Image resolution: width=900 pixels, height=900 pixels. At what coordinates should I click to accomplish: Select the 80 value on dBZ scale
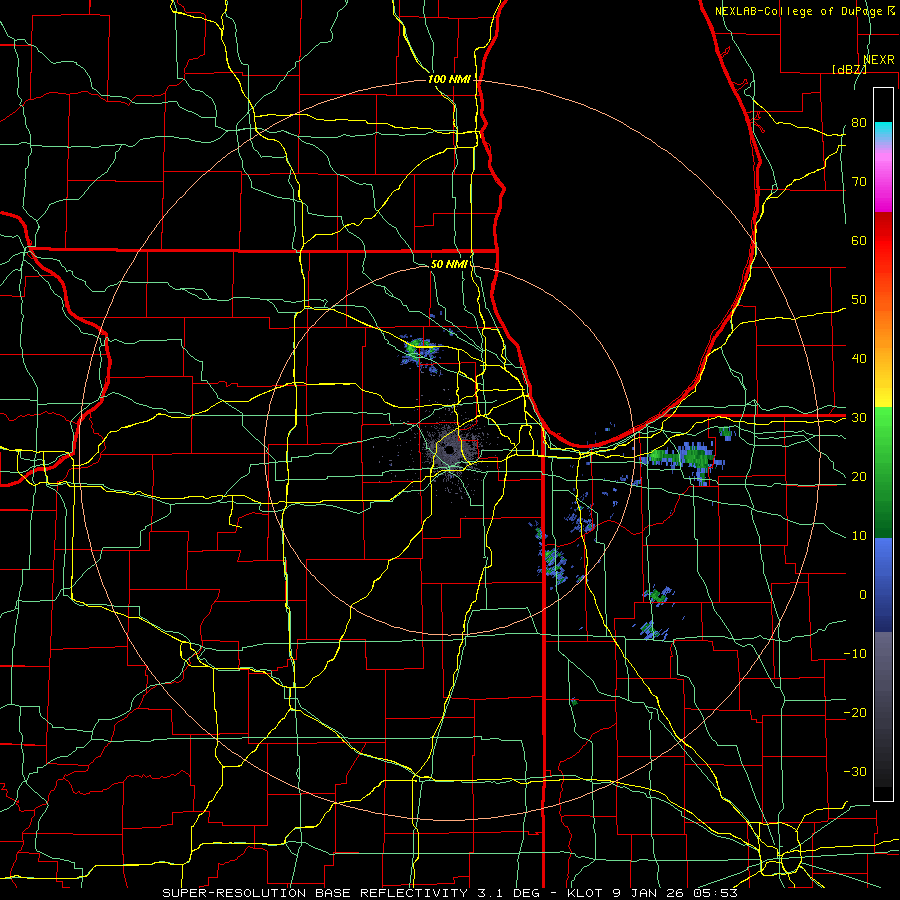pos(859,122)
